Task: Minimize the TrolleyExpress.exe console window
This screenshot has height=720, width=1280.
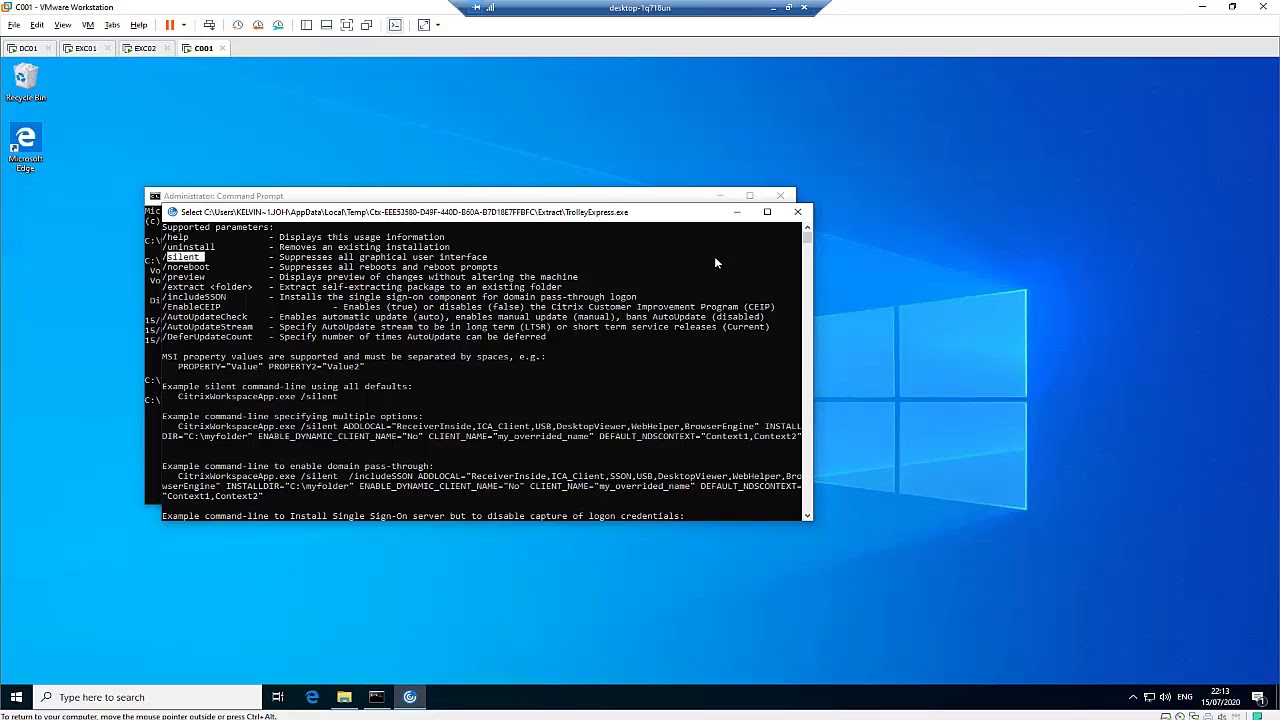Action: (x=737, y=212)
